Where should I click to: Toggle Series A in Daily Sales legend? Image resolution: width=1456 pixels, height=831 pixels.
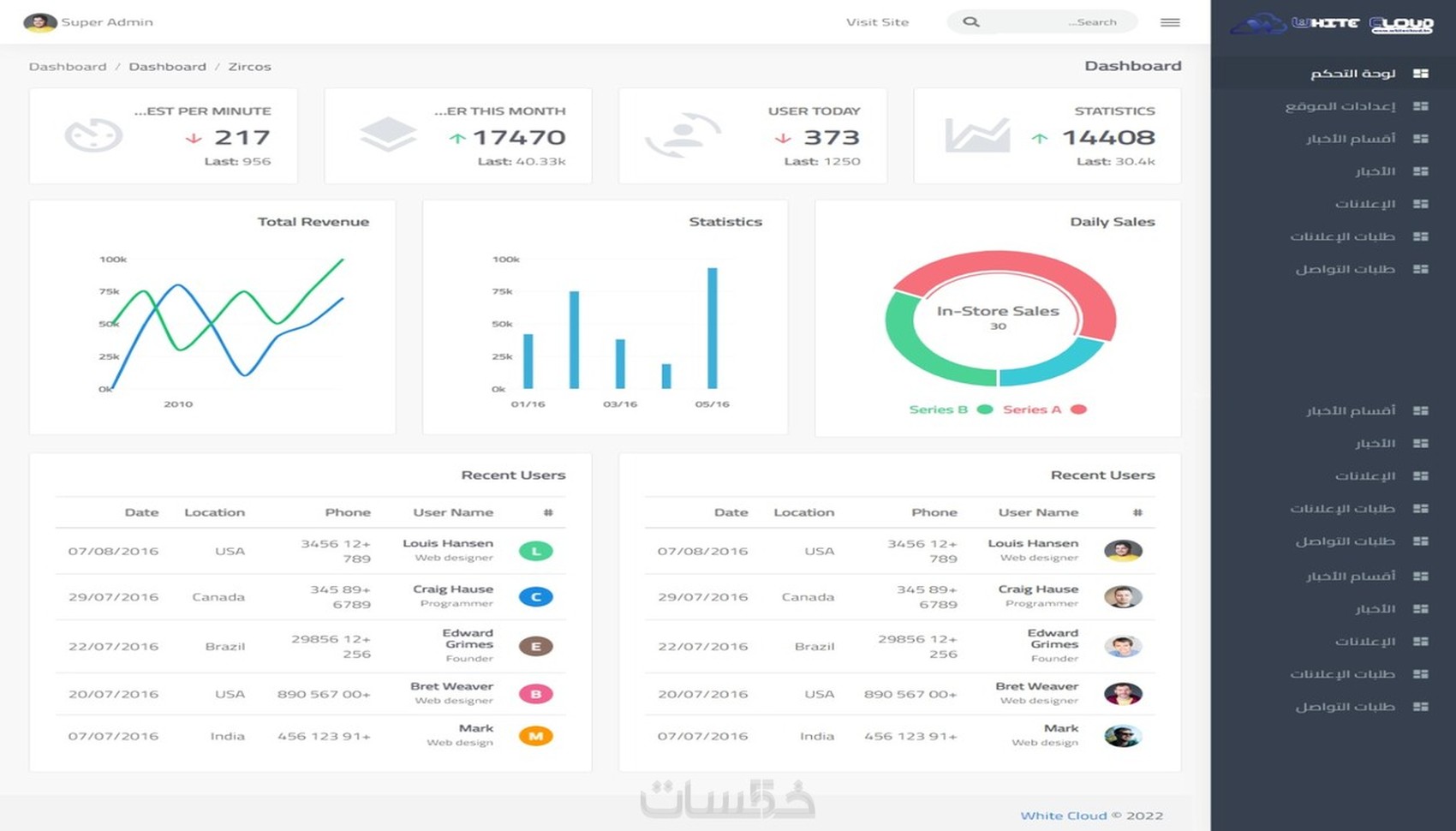(1045, 410)
